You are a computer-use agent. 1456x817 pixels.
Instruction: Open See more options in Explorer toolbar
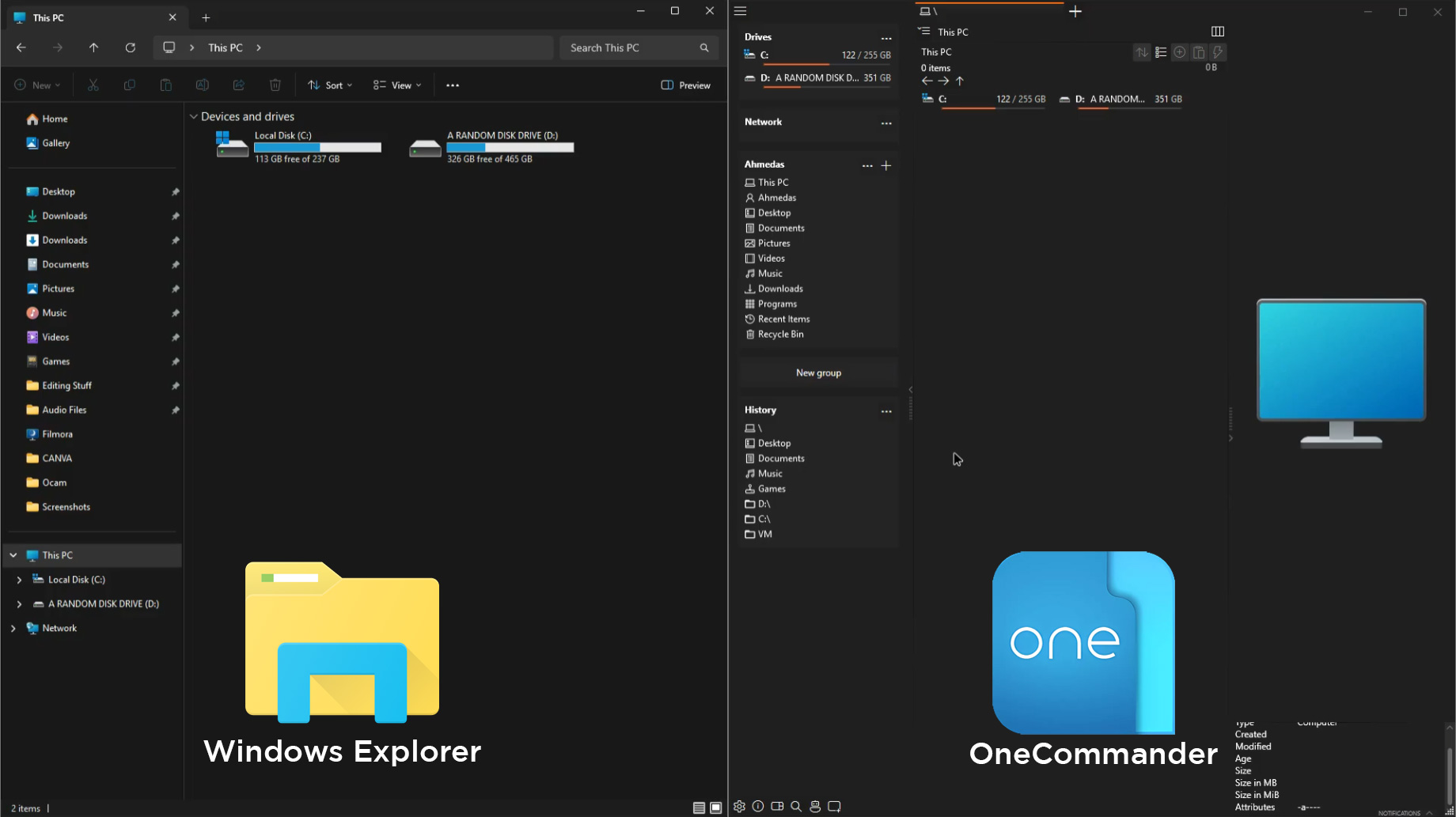click(x=453, y=85)
